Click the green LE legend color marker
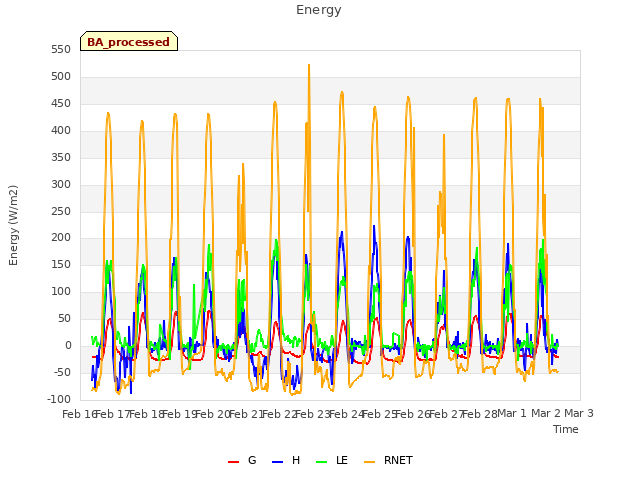The width and height of the screenshot is (640, 480). coord(322,462)
